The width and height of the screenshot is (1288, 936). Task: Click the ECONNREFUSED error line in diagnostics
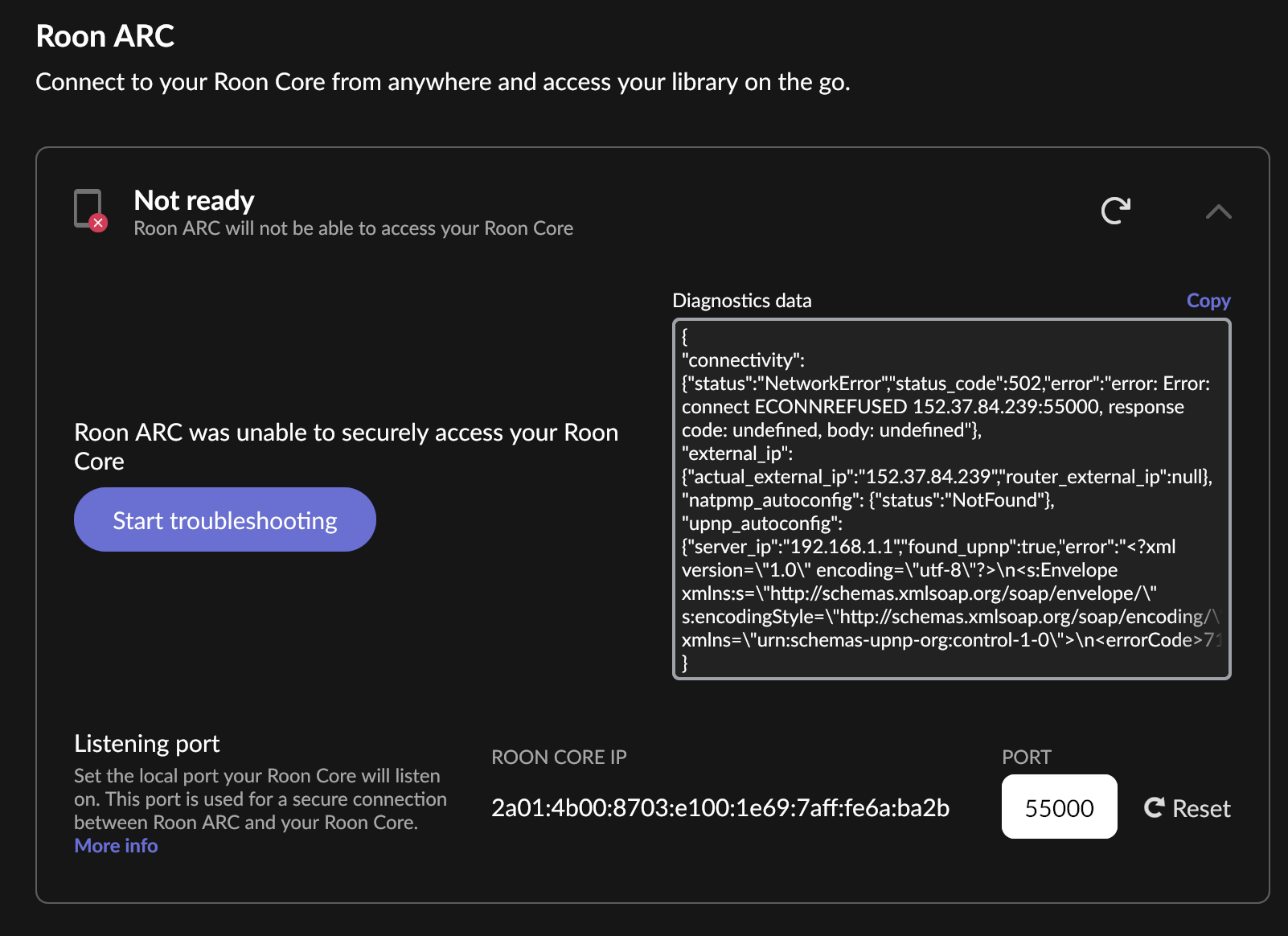tap(933, 407)
